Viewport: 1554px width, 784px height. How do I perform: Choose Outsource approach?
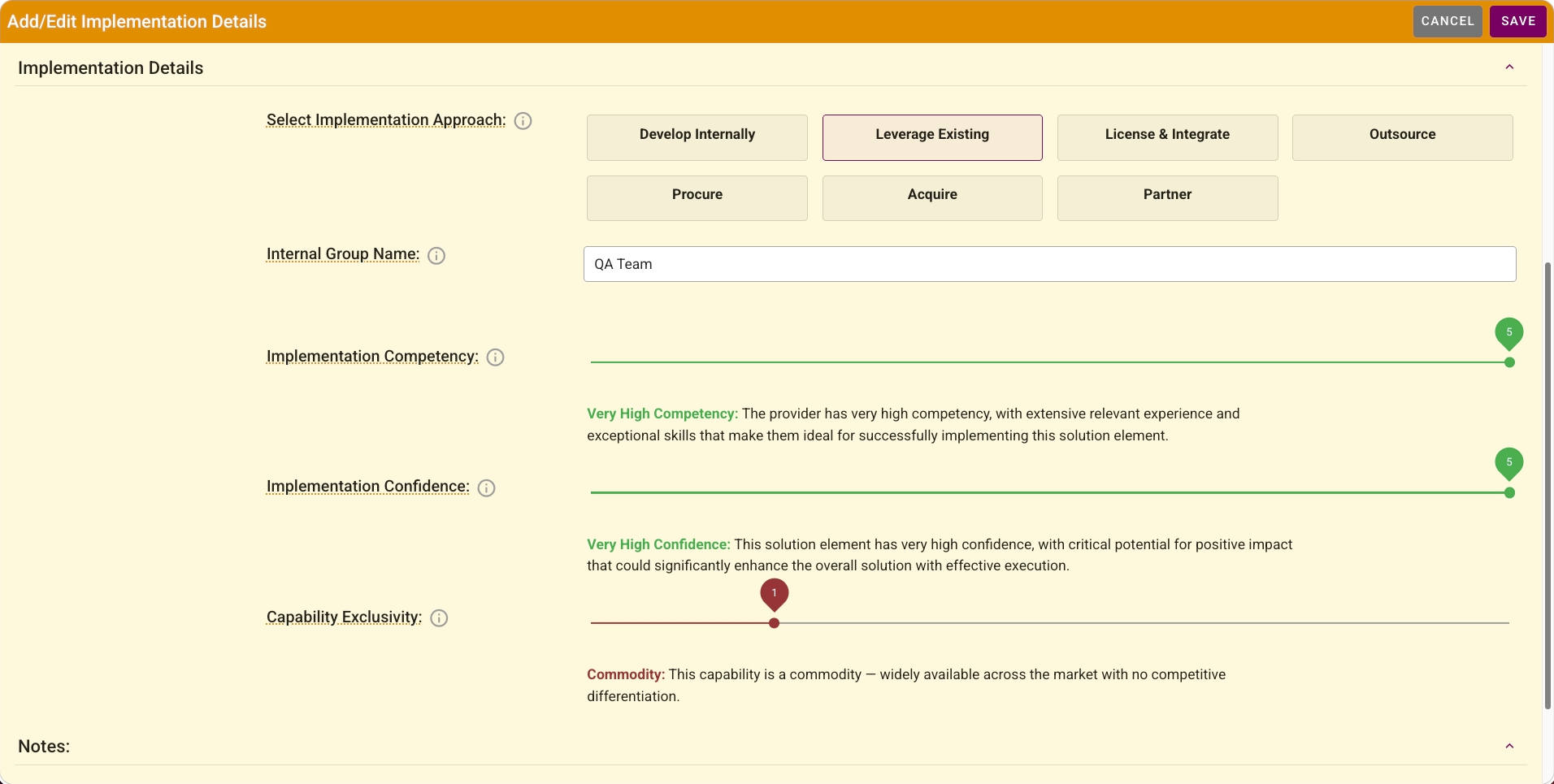[x=1402, y=137]
